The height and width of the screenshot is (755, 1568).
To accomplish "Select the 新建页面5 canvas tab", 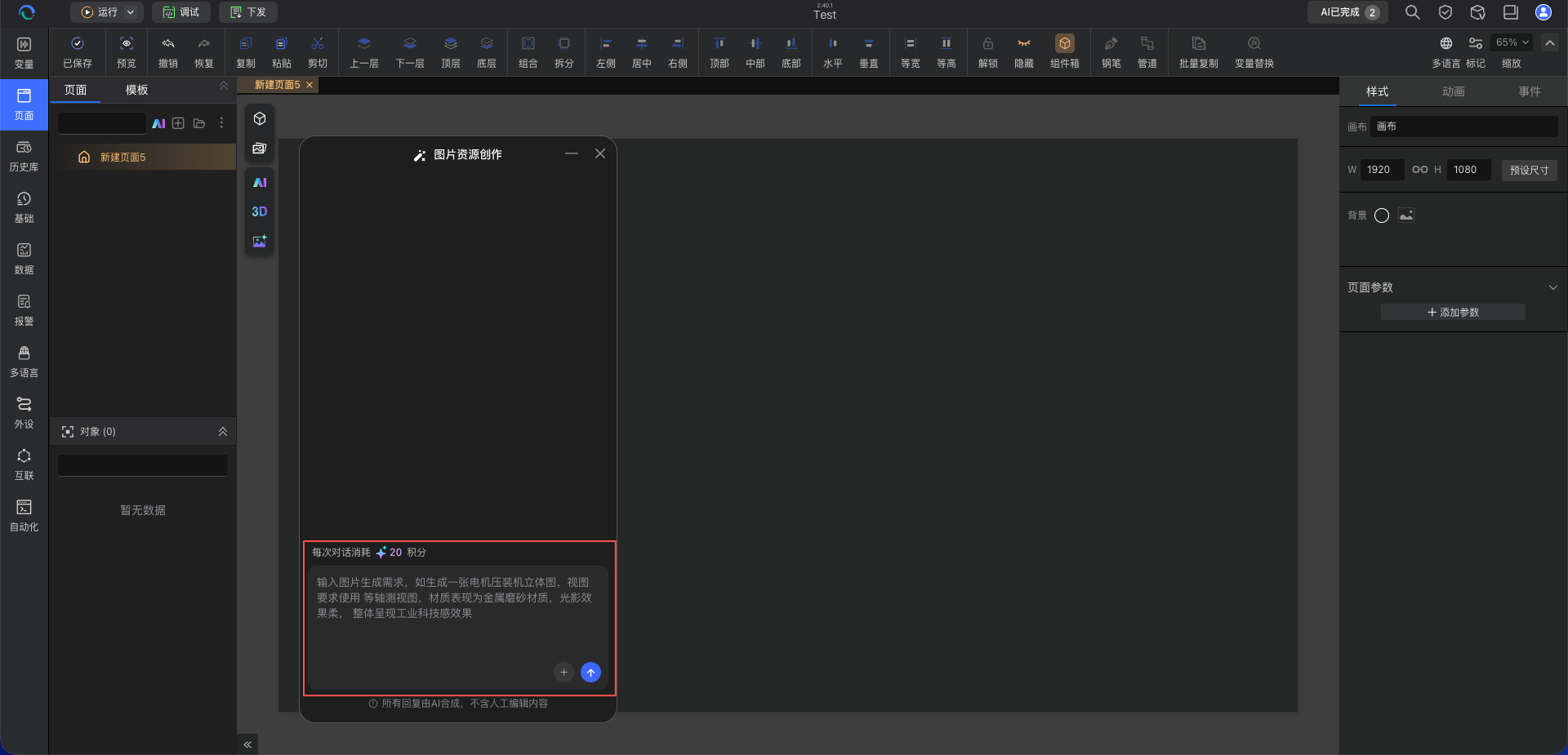I will click(278, 85).
